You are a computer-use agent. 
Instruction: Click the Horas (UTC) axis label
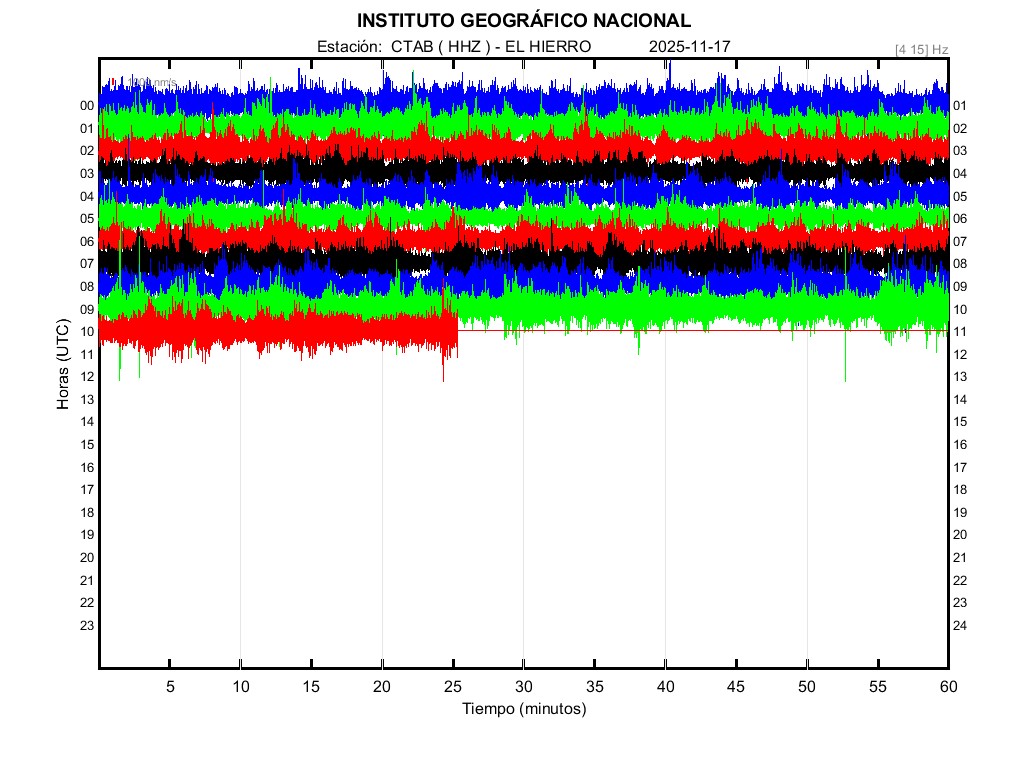point(62,366)
